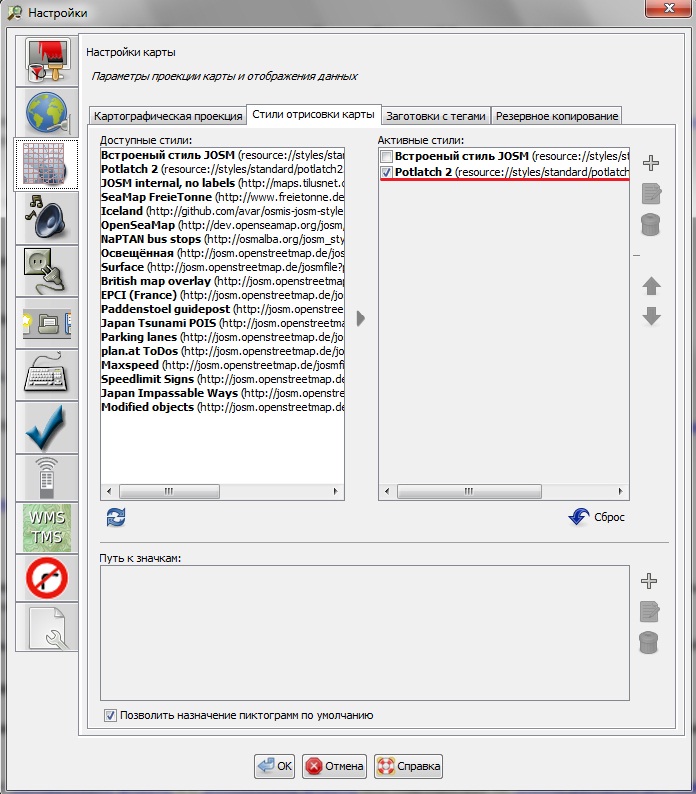Activate the selected style with the right arrow

(361, 319)
